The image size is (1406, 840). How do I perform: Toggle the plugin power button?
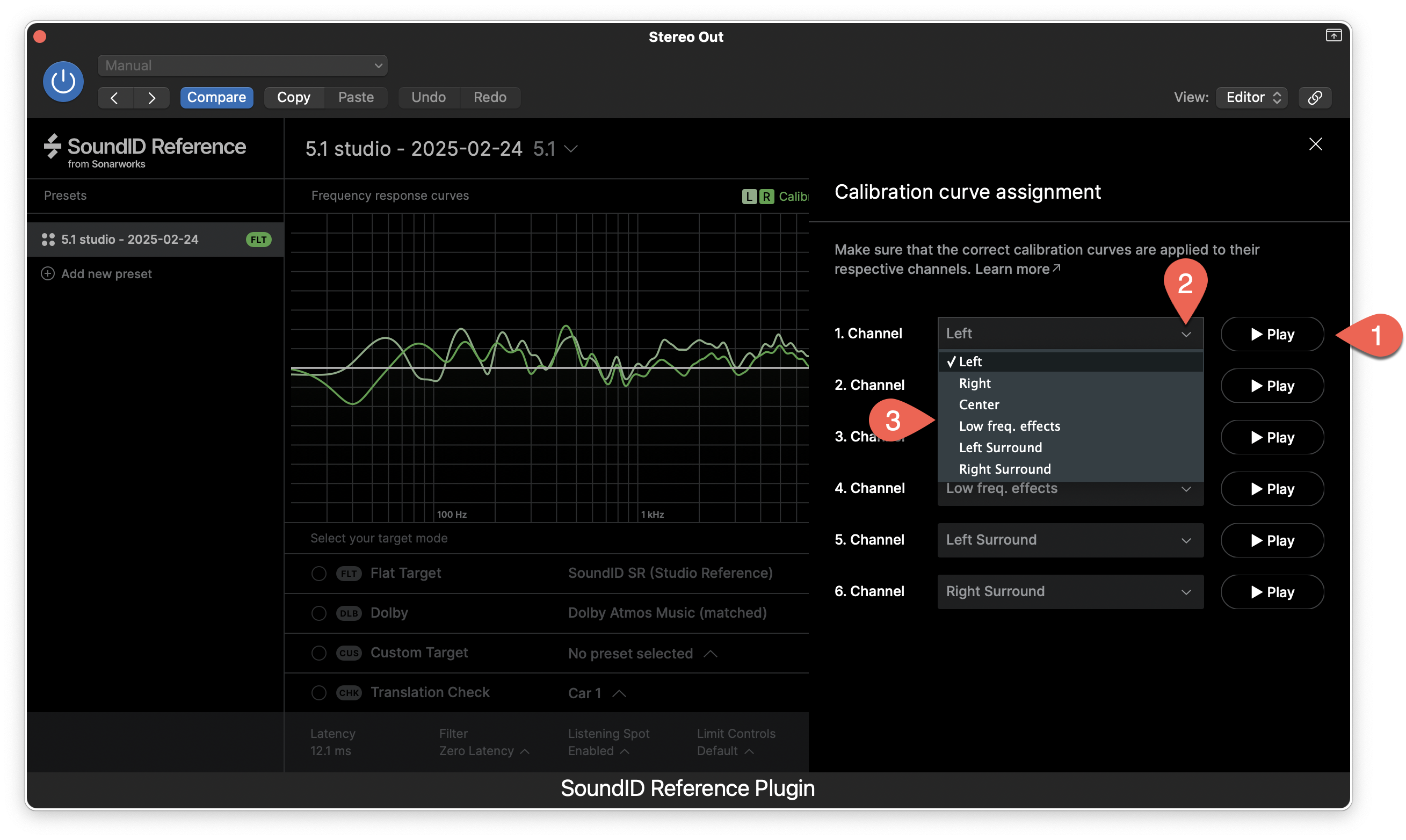[x=63, y=82]
